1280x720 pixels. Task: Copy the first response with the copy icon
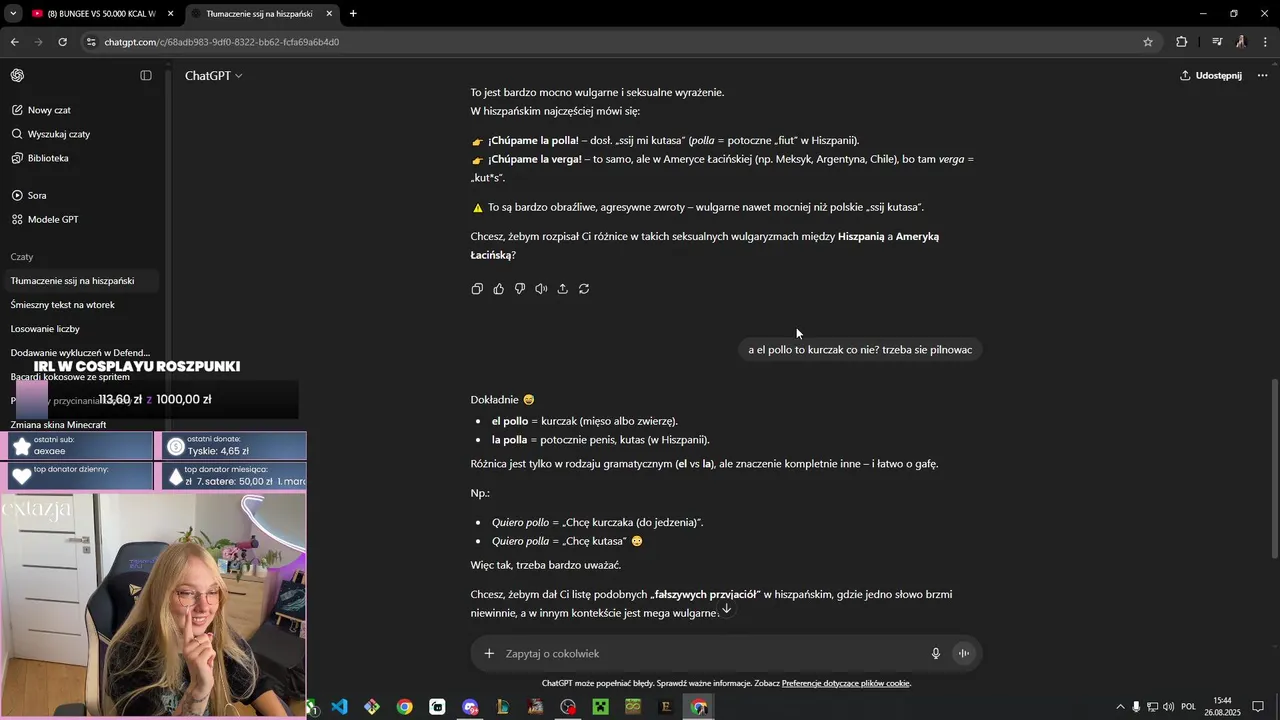477,289
